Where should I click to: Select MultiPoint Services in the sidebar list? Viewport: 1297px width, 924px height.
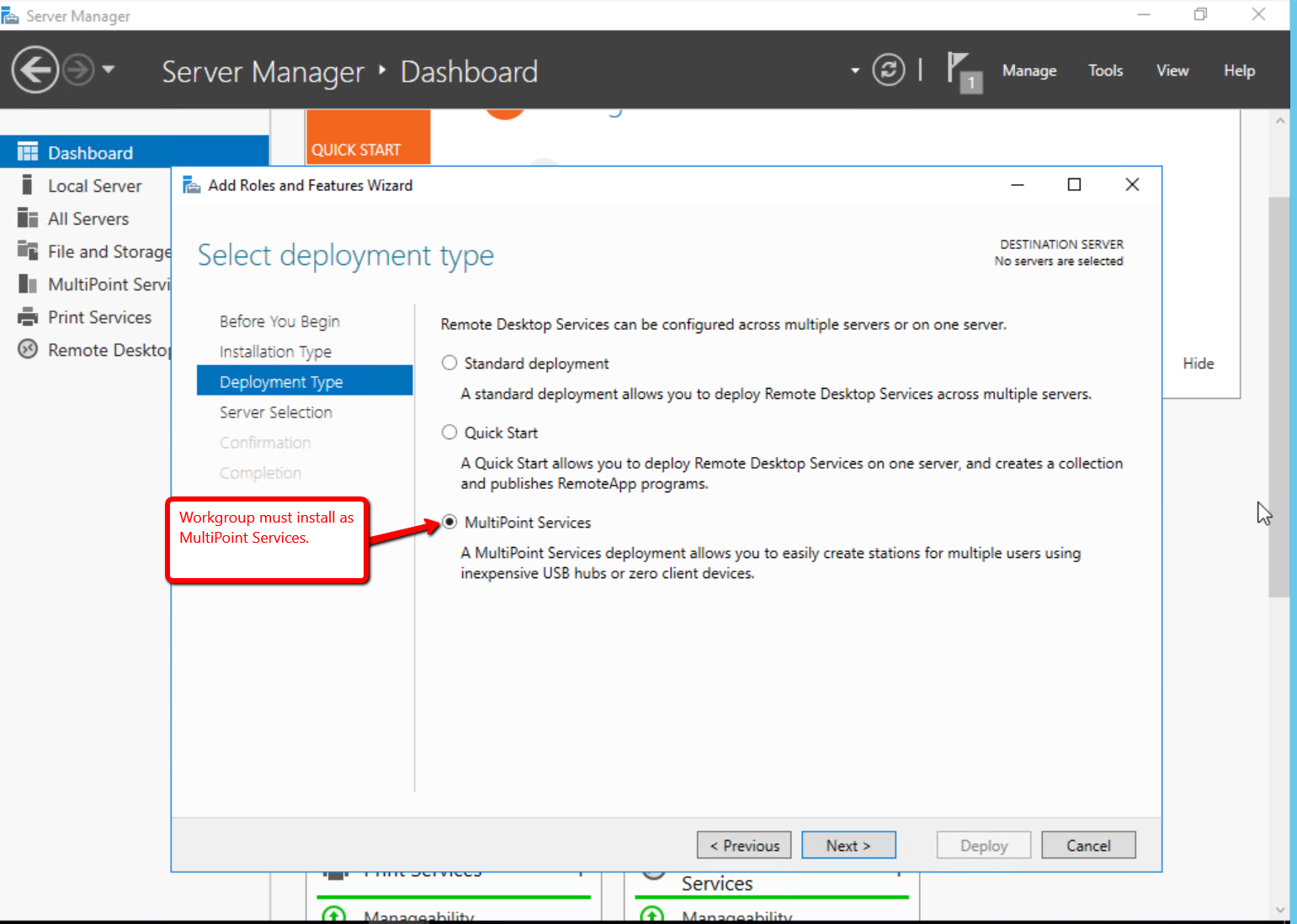click(109, 284)
